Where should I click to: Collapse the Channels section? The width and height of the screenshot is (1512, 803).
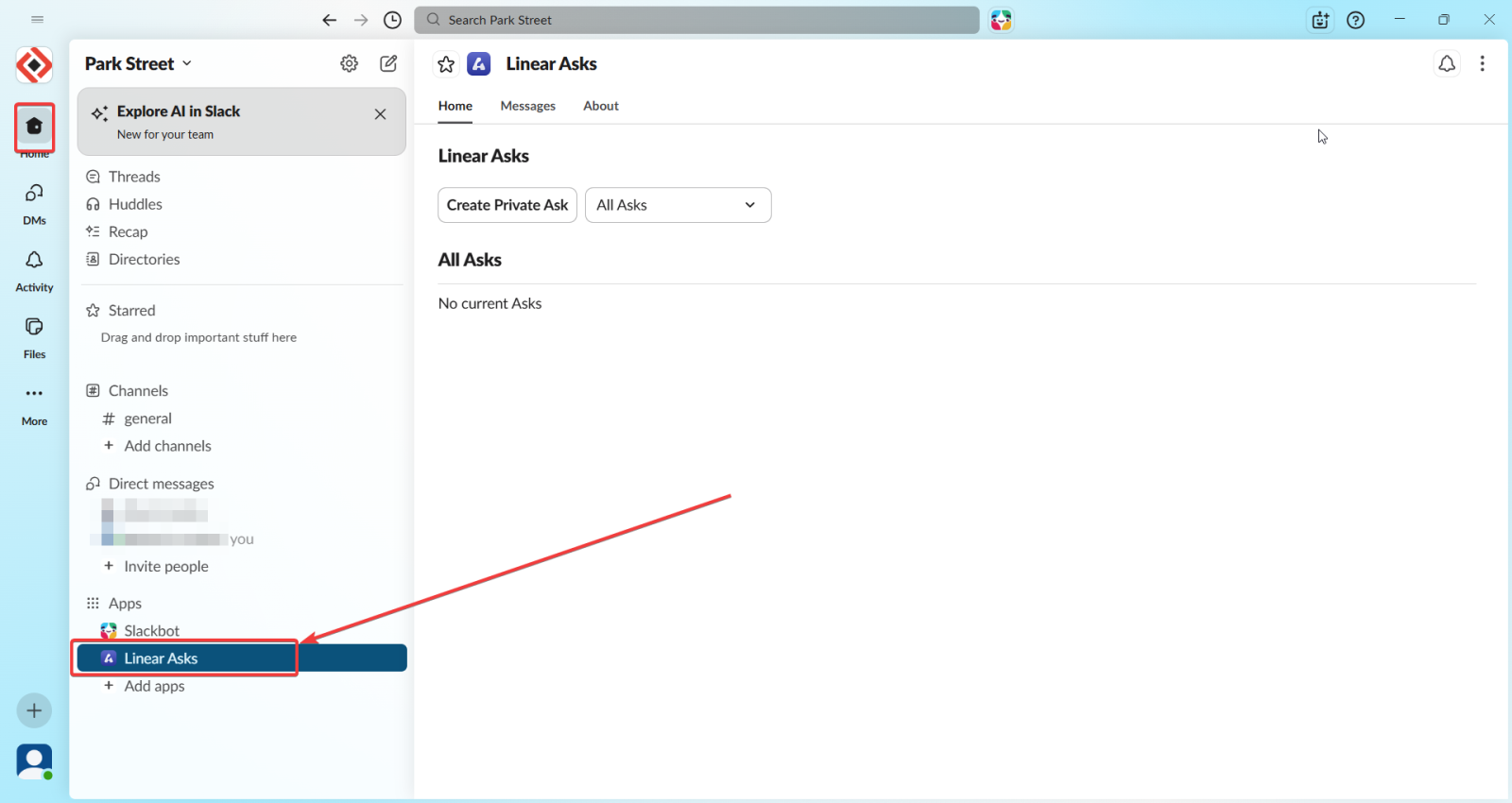(x=138, y=391)
